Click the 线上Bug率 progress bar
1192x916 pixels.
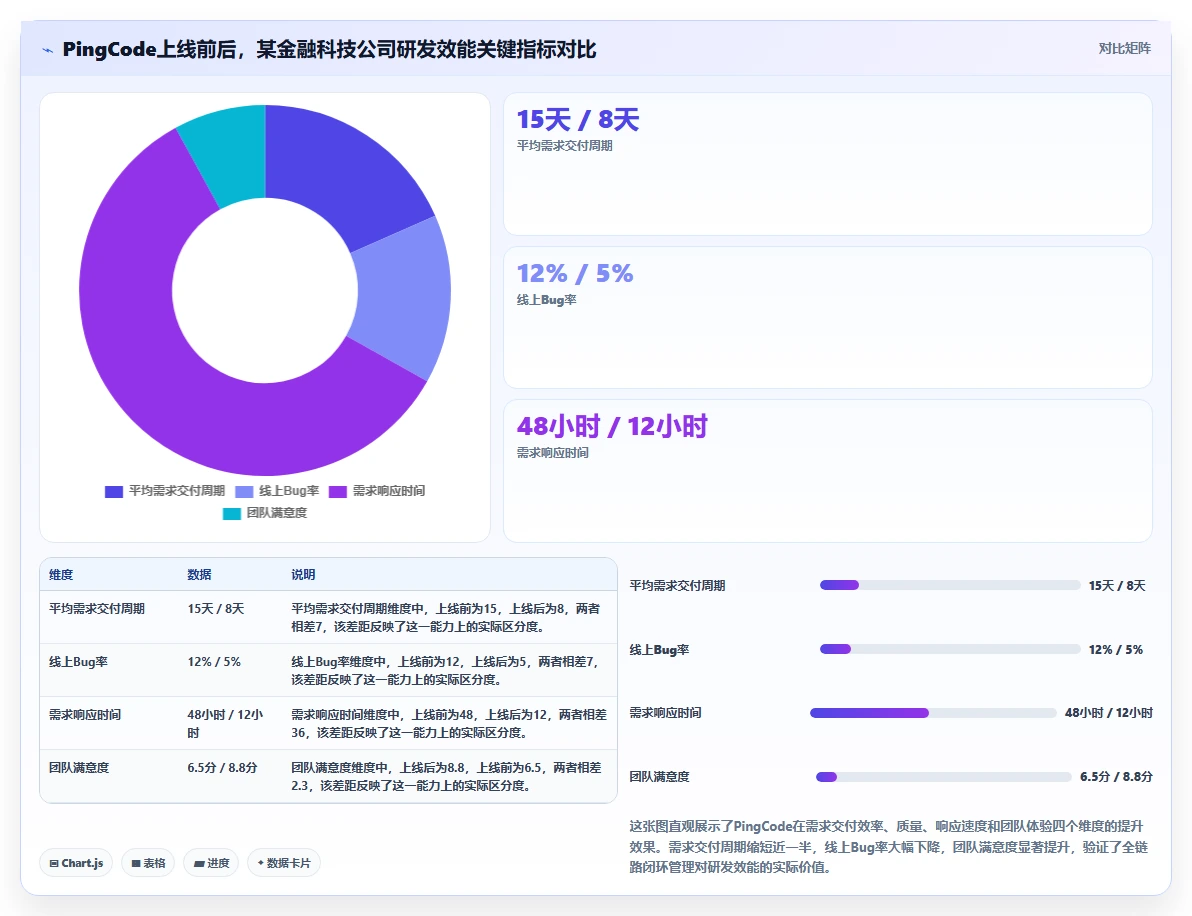coord(949,649)
